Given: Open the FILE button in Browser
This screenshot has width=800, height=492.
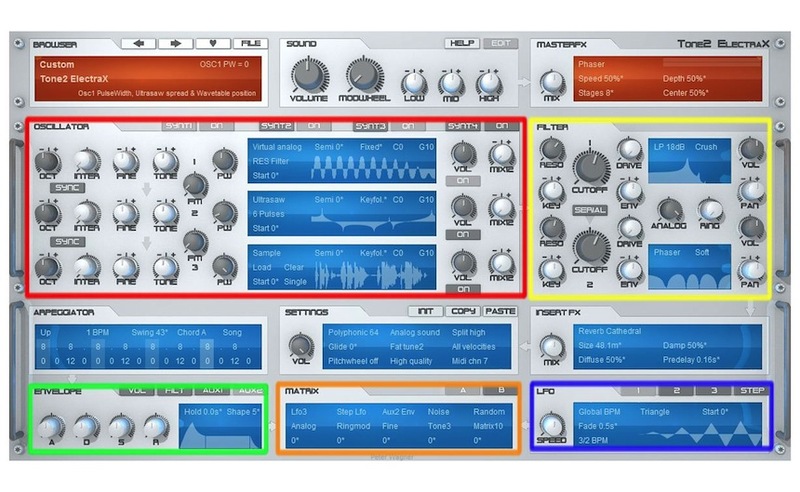Looking at the screenshot, I should [x=250, y=44].
